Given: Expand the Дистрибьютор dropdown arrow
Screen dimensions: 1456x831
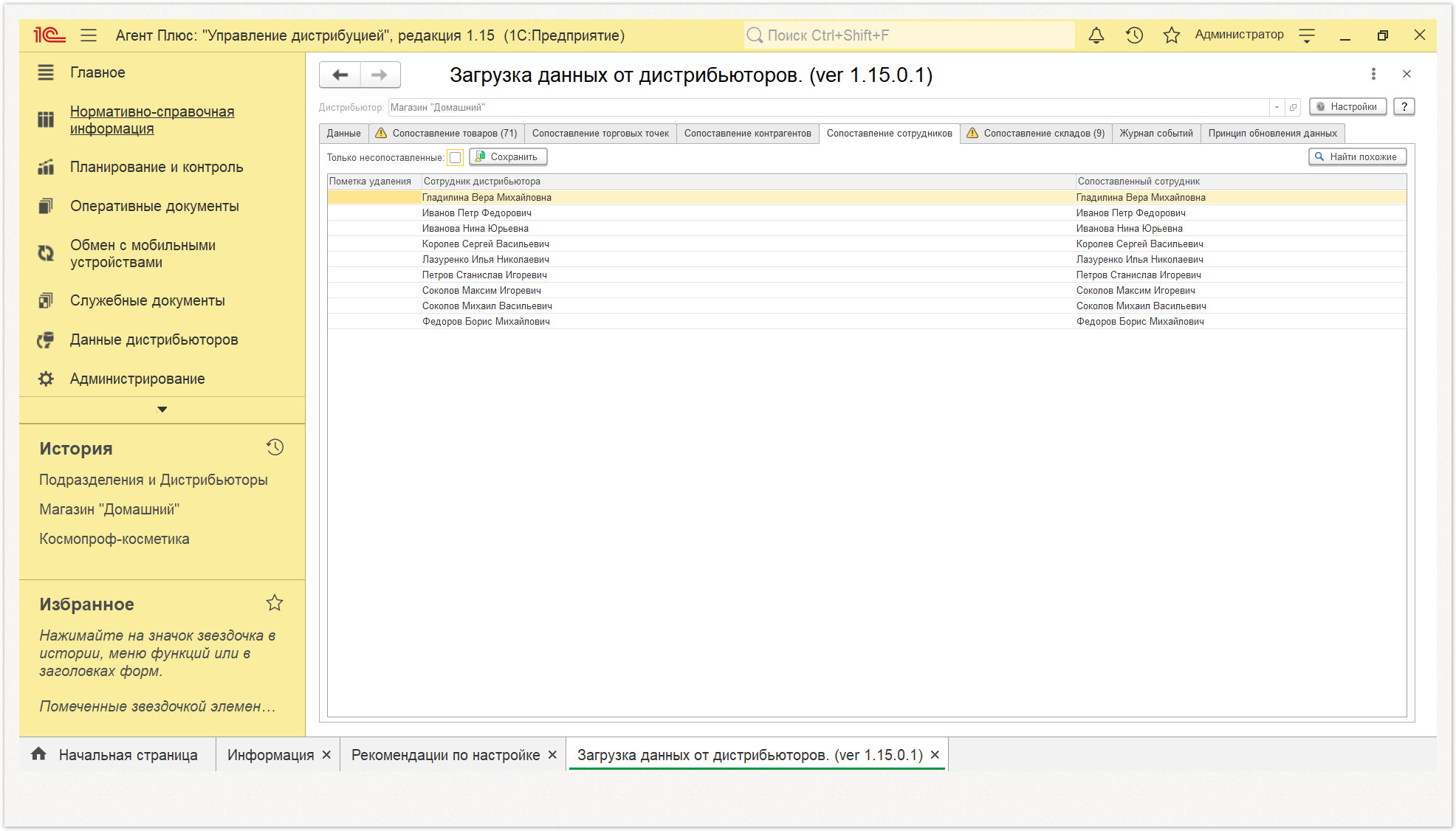Looking at the screenshot, I should coord(1277,107).
